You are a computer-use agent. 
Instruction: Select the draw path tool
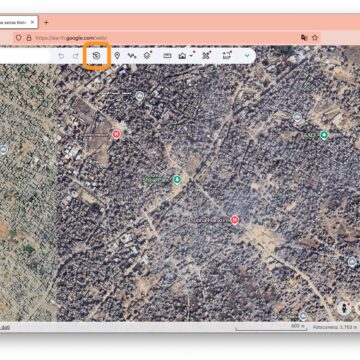tap(132, 56)
